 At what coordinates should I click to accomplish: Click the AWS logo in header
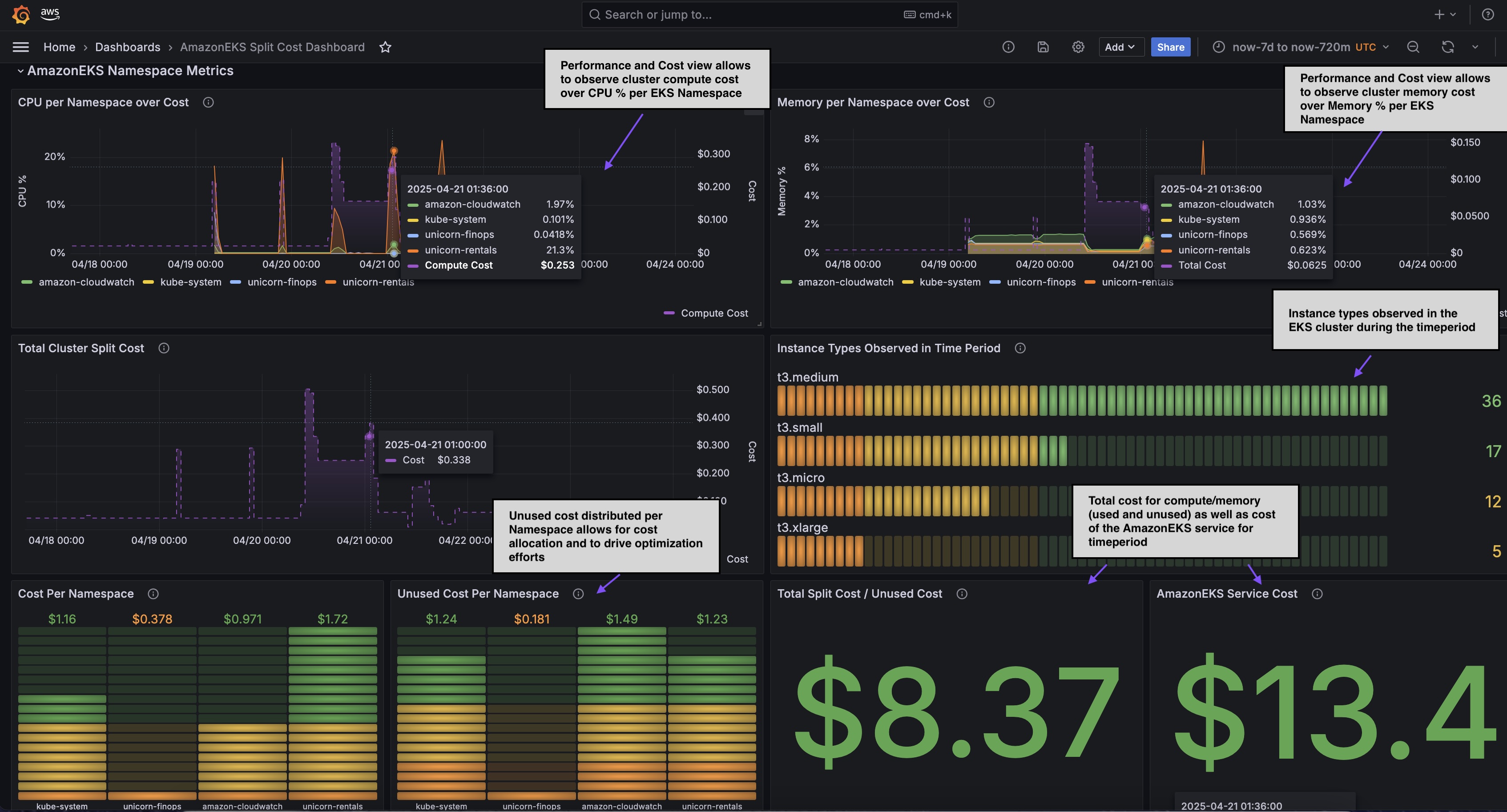point(50,14)
